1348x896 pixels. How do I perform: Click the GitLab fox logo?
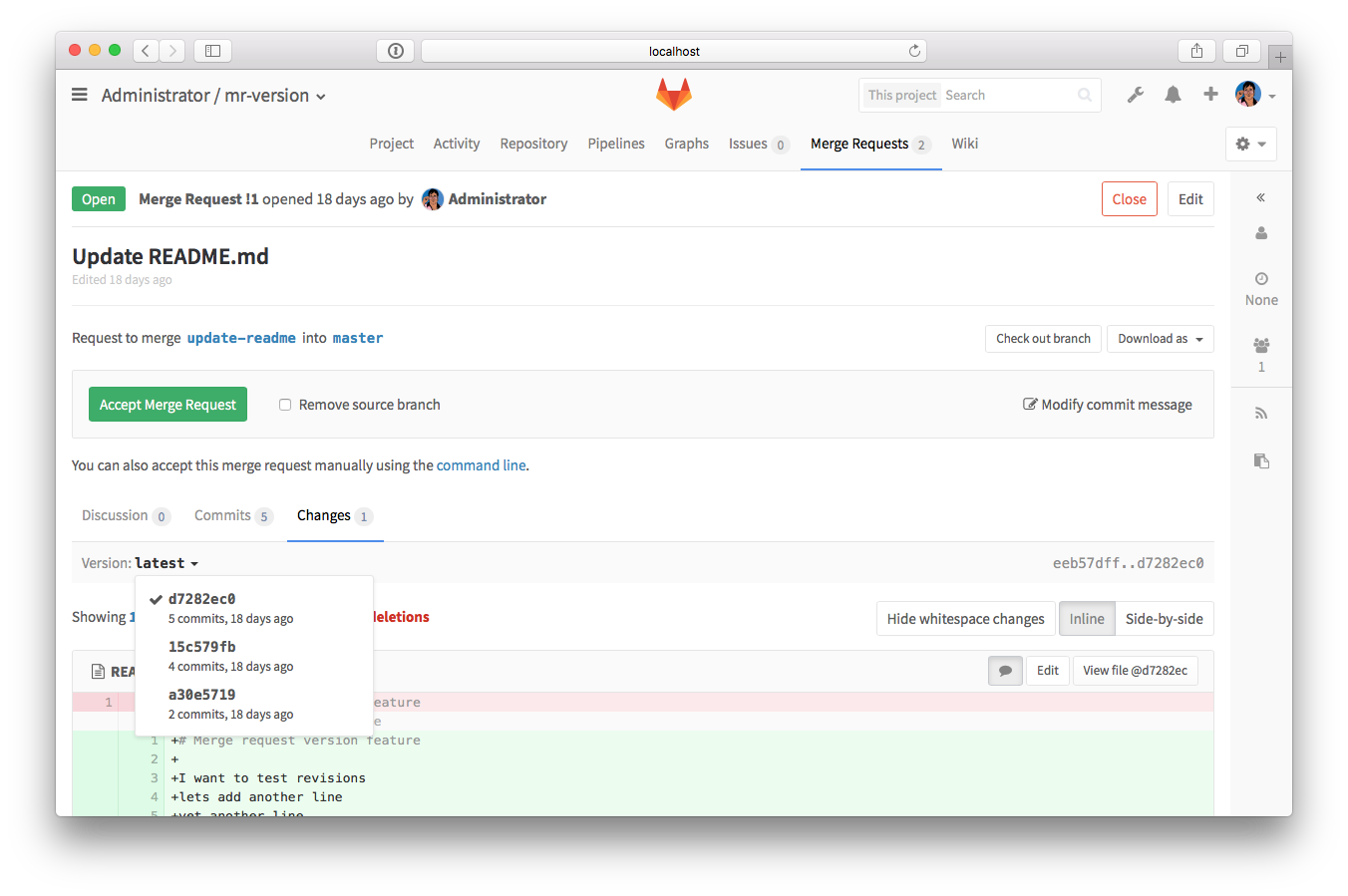(x=673, y=95)
